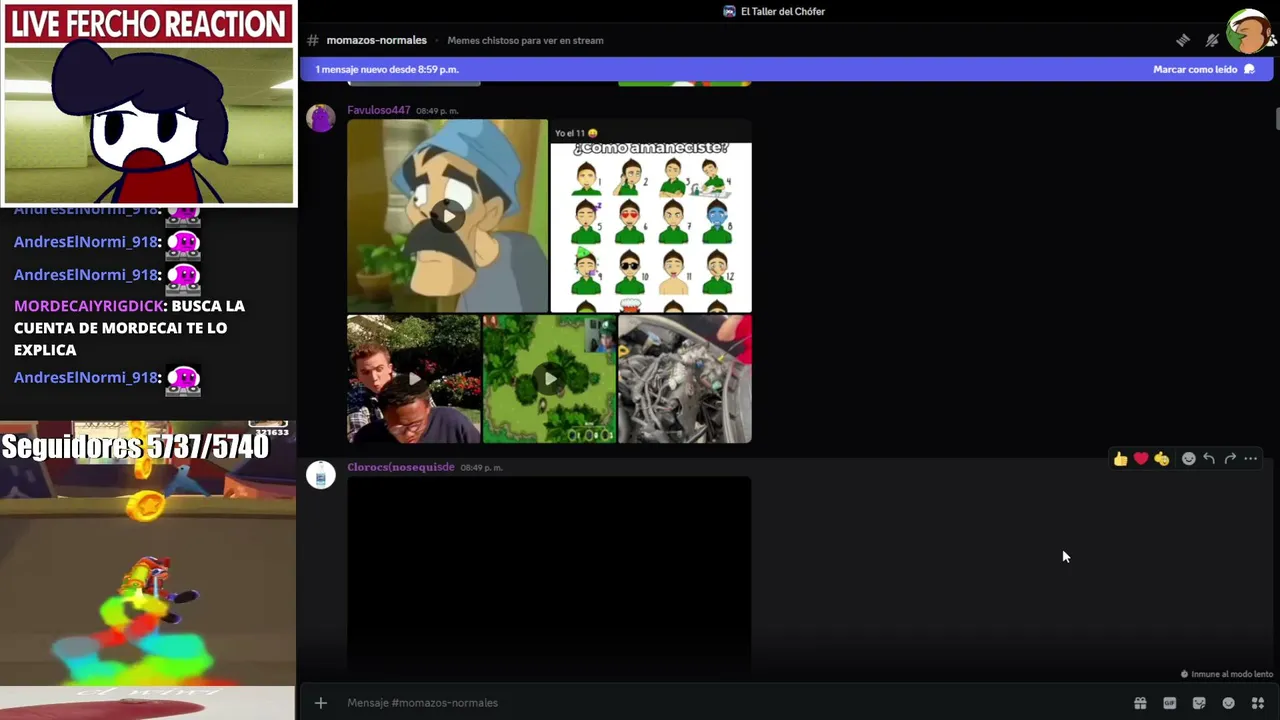The width and height of the screenshot is (1280, 720).
Task: Click the Favuloso447 username
Action: point(379,110)
